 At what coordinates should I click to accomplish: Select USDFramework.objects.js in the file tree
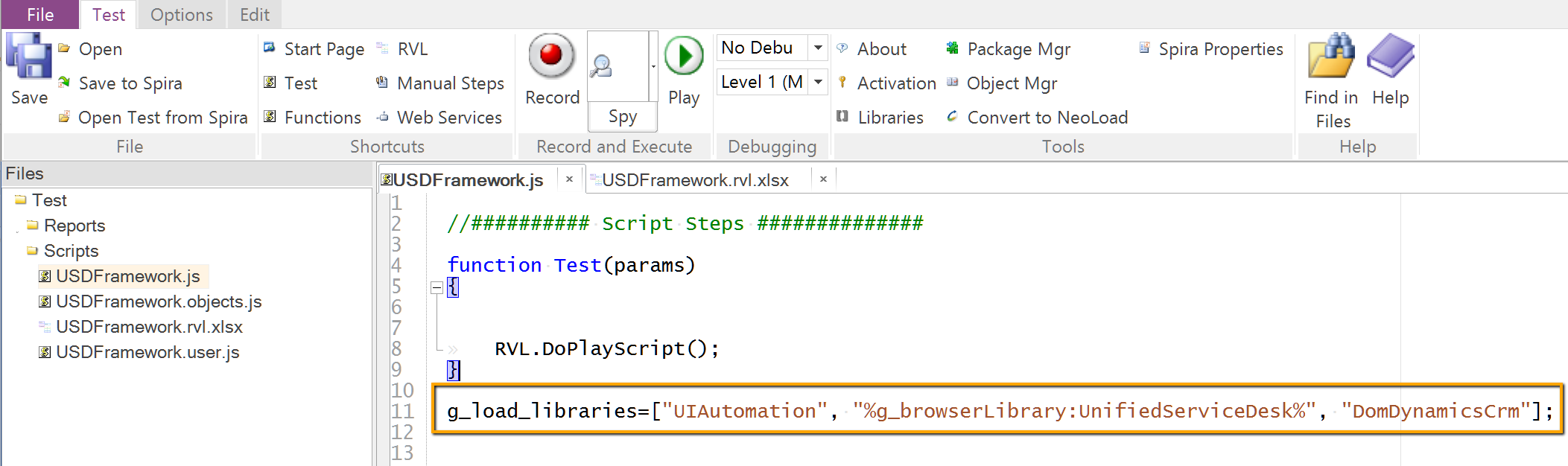tap(159, 301)
